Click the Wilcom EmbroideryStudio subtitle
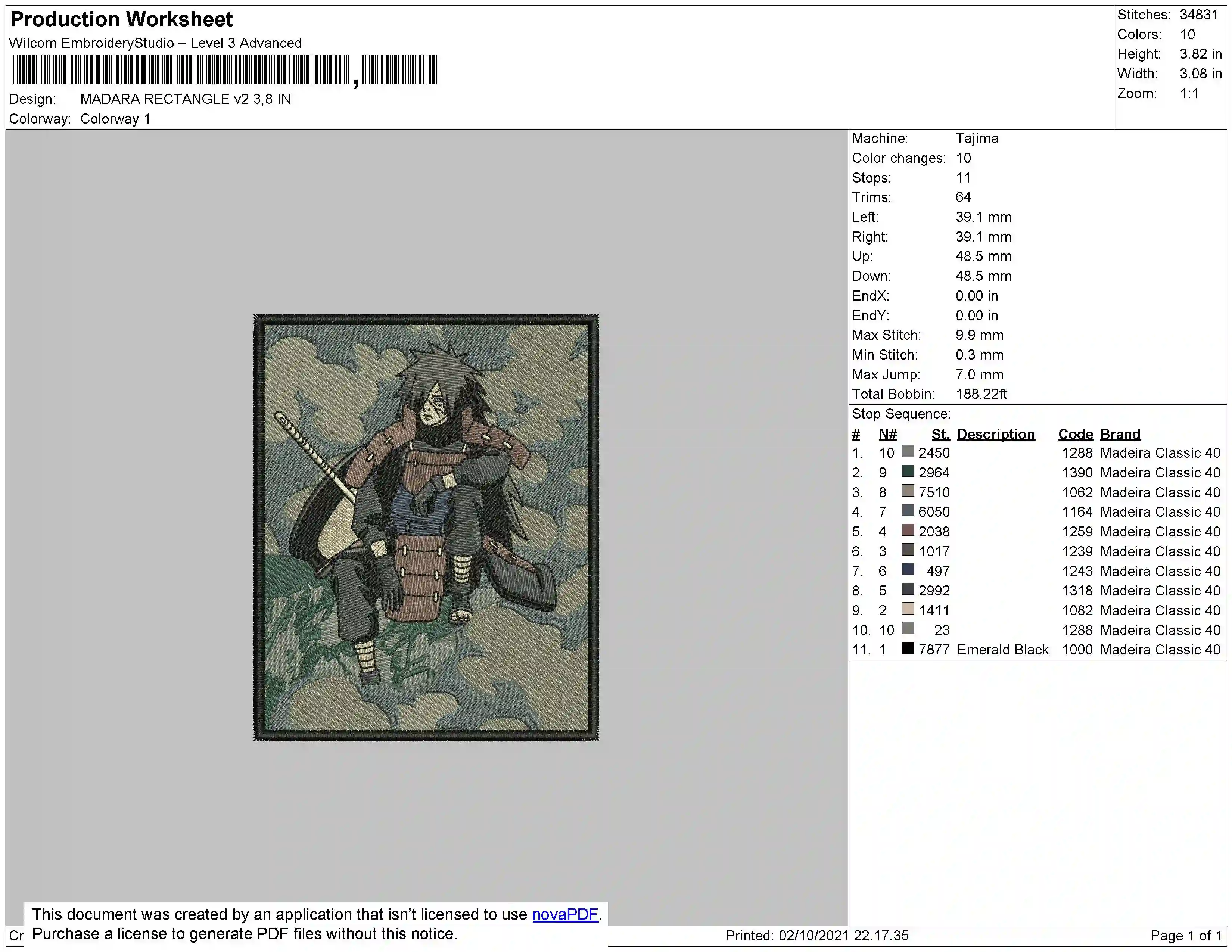This screenshot has width=1232, height=952. coord(155,43)
